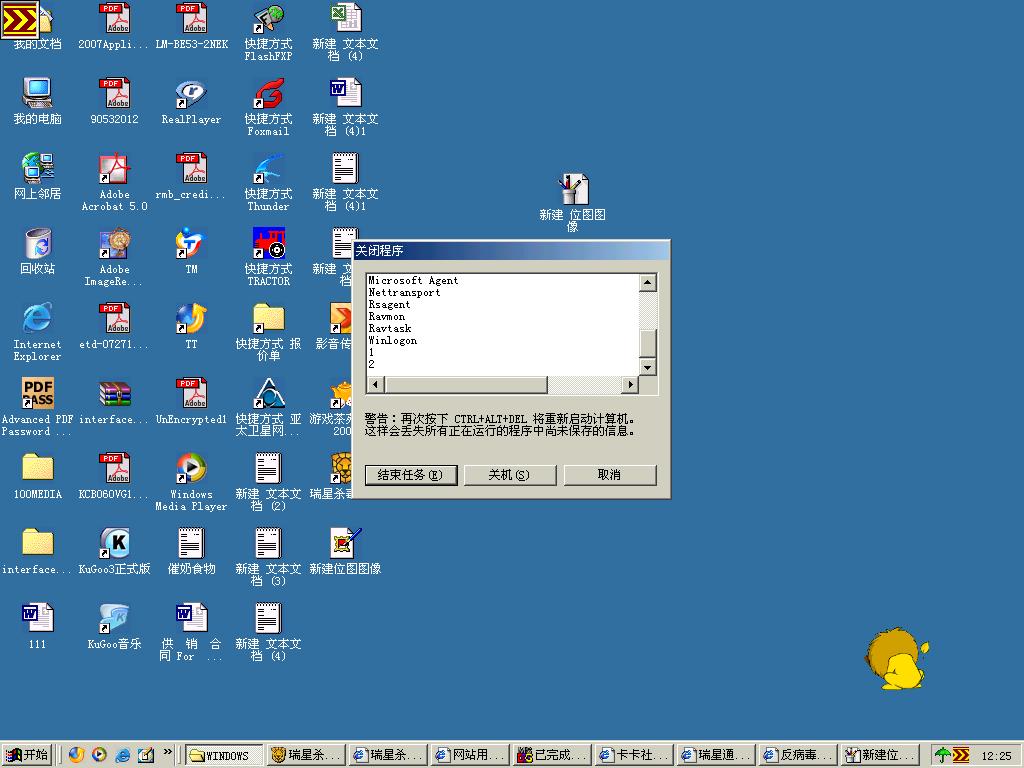This screenshot has width=1024, height=768.
Task: Select the KuGoo音乐 shortcut icon
Action: coord(114,626)
